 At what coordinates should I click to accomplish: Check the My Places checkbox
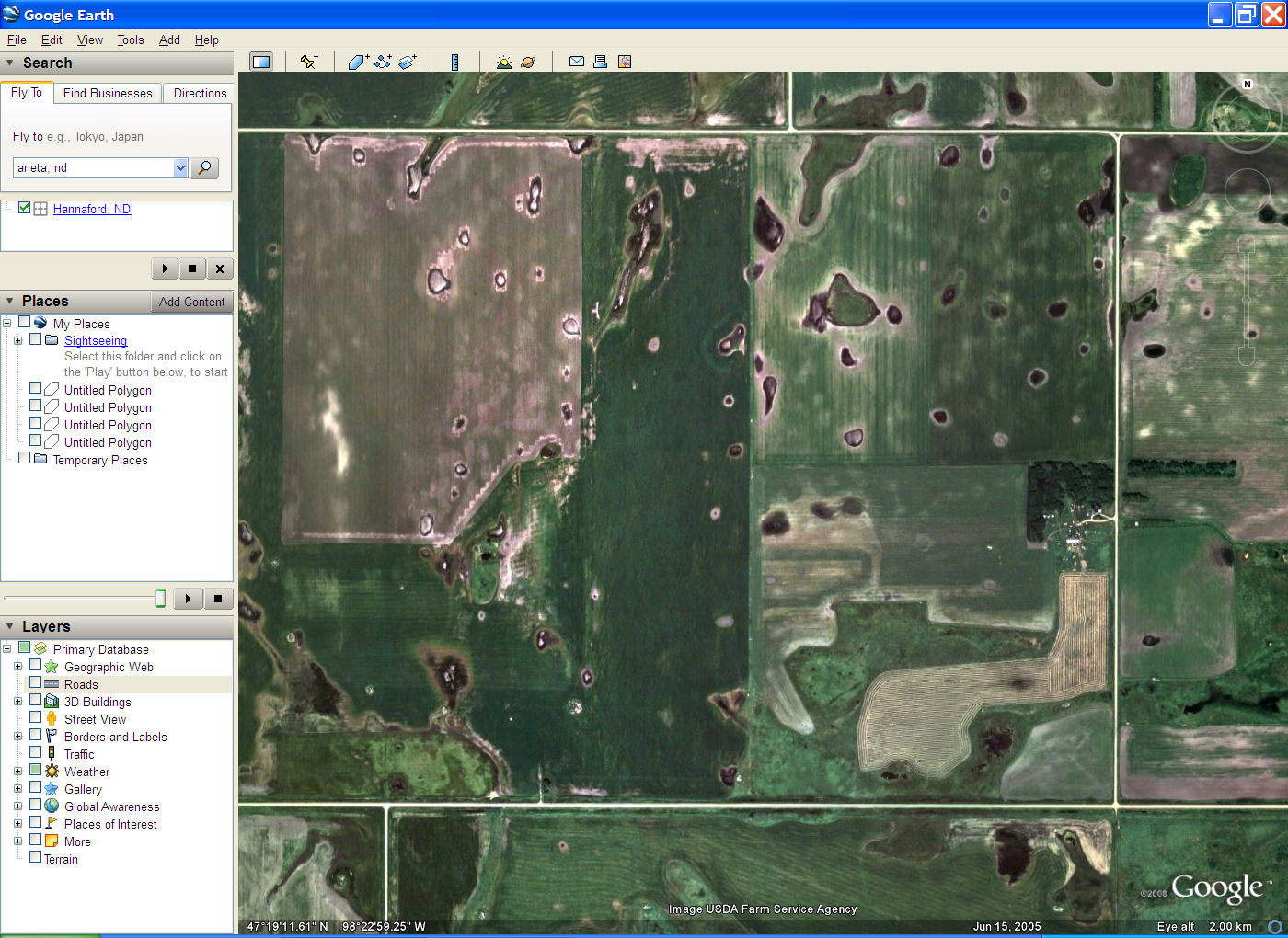(25, 323)
